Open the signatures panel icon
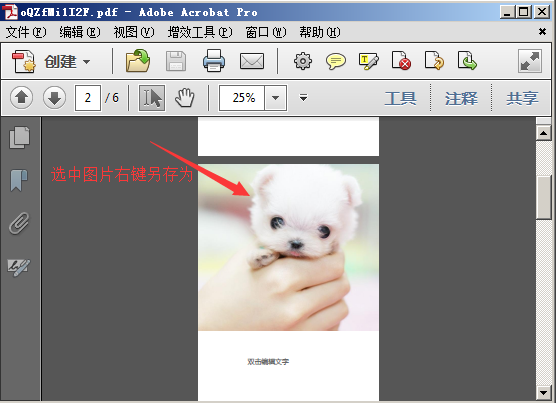The image size is (556, 403). pyautogui.click(x=19, y=267)
